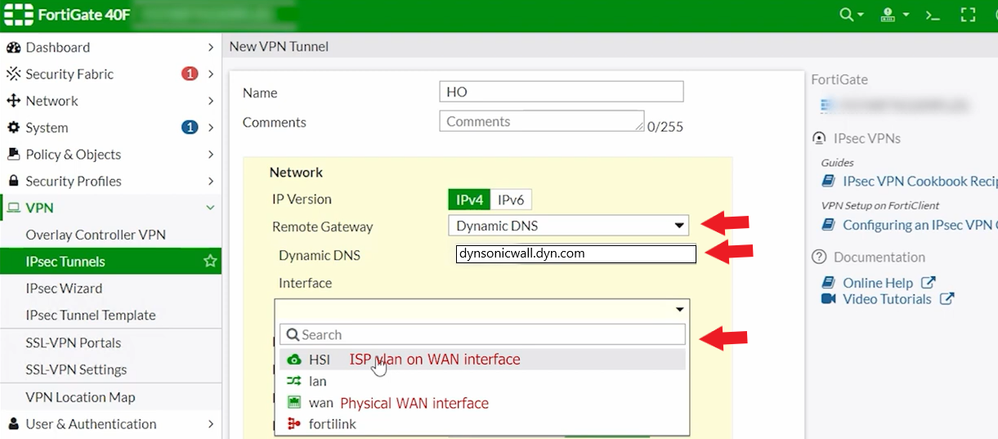The image size is (998, 439).
Task: Click the User & Authentication icon
Action: click(x=13, y=424)
